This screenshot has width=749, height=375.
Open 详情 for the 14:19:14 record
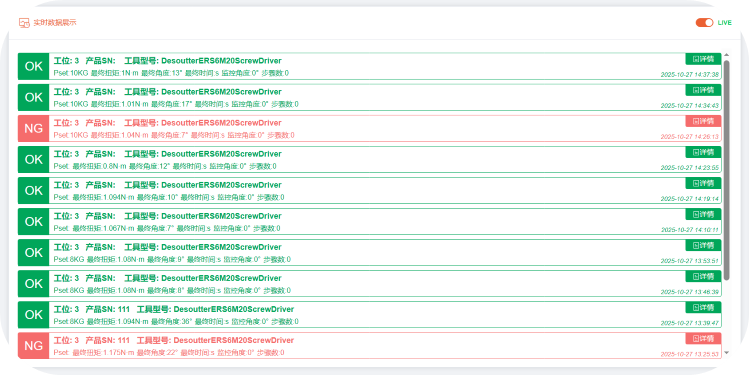coord(703,183)
